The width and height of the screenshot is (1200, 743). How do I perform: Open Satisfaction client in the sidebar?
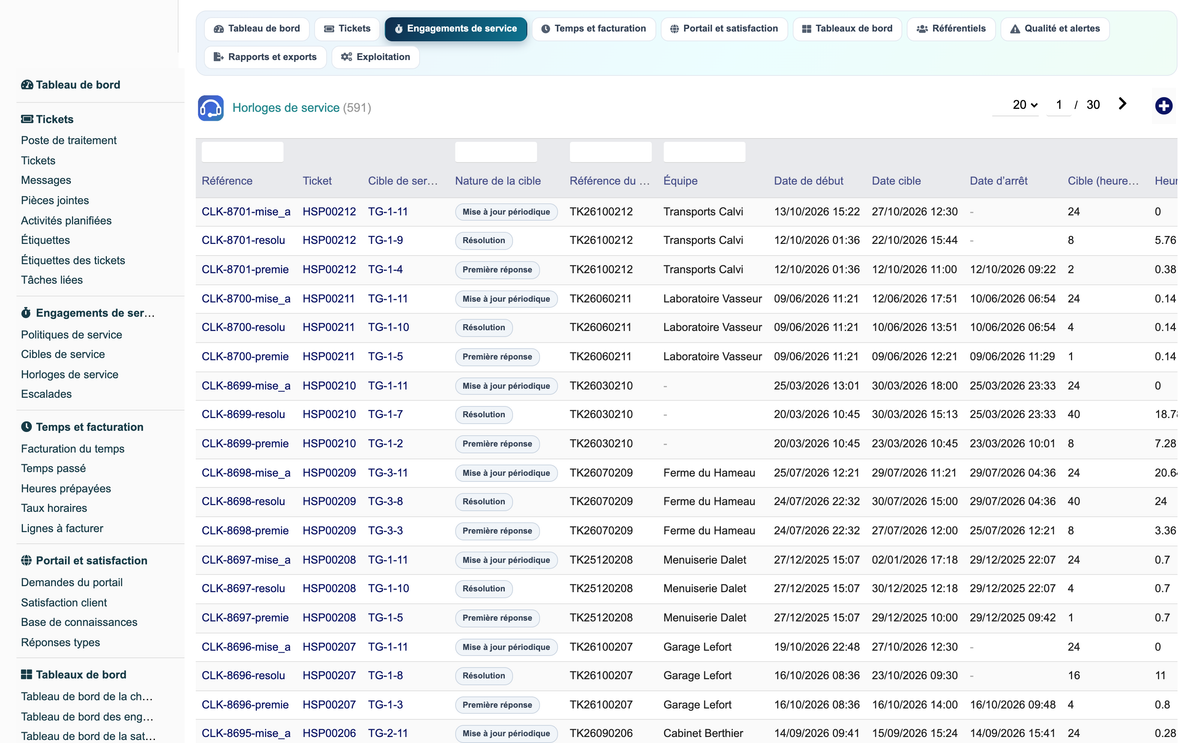tap(64, 603)
